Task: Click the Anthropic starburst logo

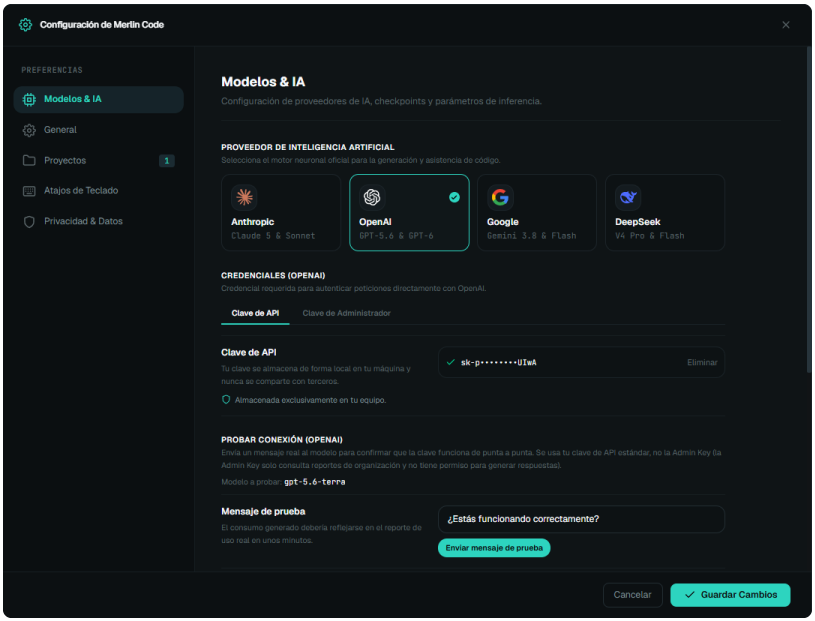Action: [244, 197]
